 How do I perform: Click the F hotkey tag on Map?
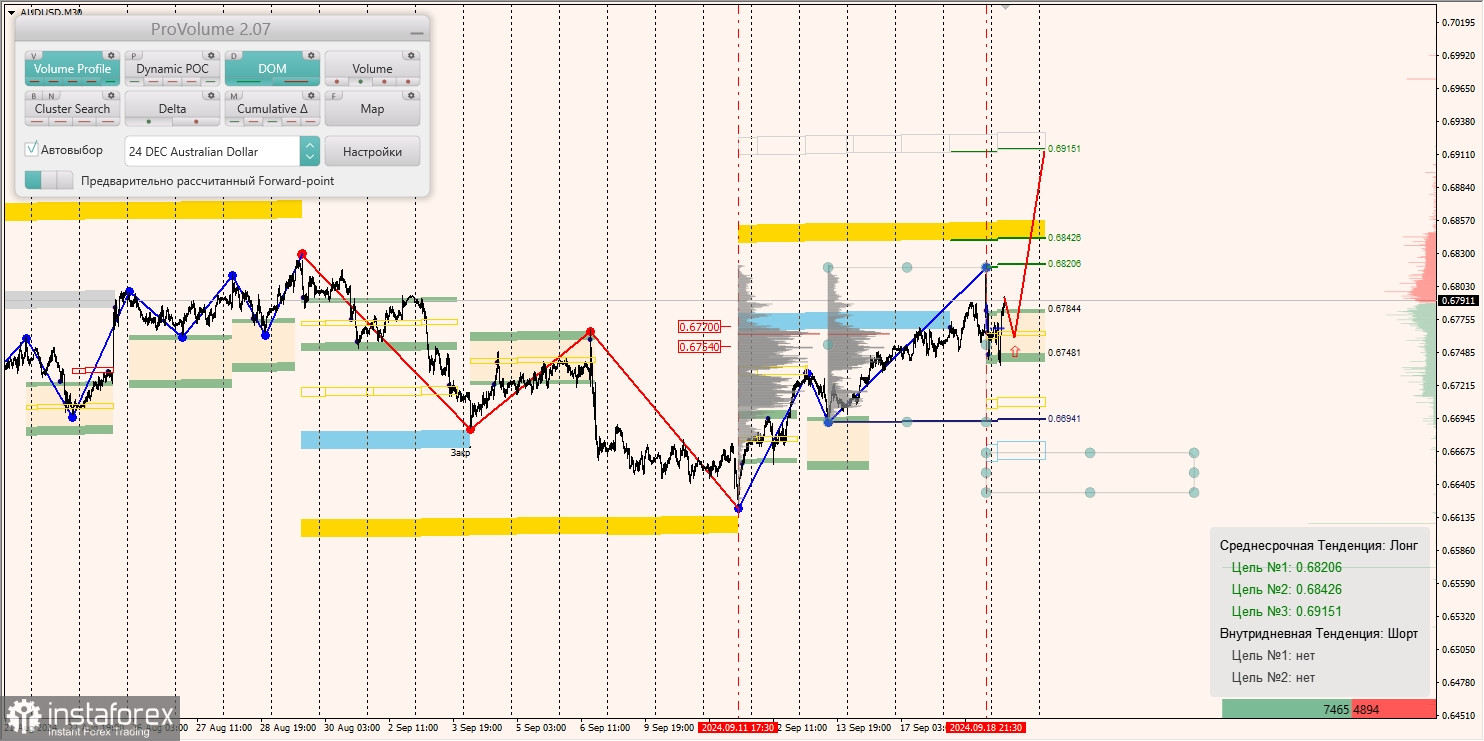(x=335, y=96)
